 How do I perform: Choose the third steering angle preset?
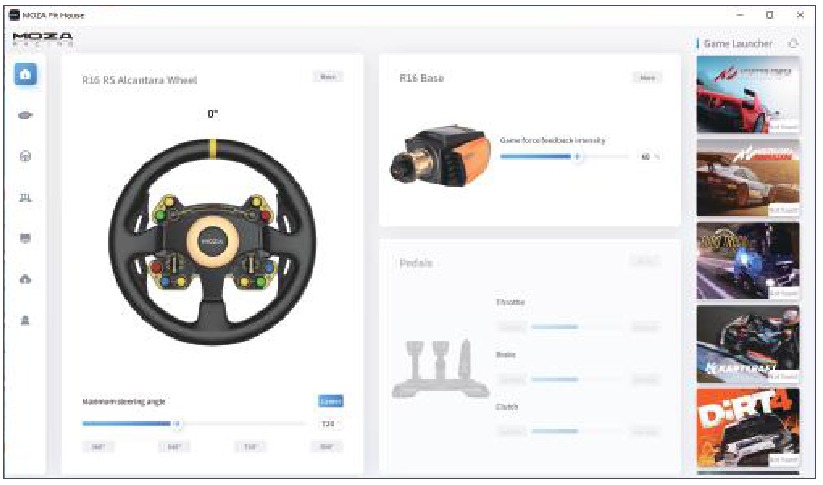250,447
